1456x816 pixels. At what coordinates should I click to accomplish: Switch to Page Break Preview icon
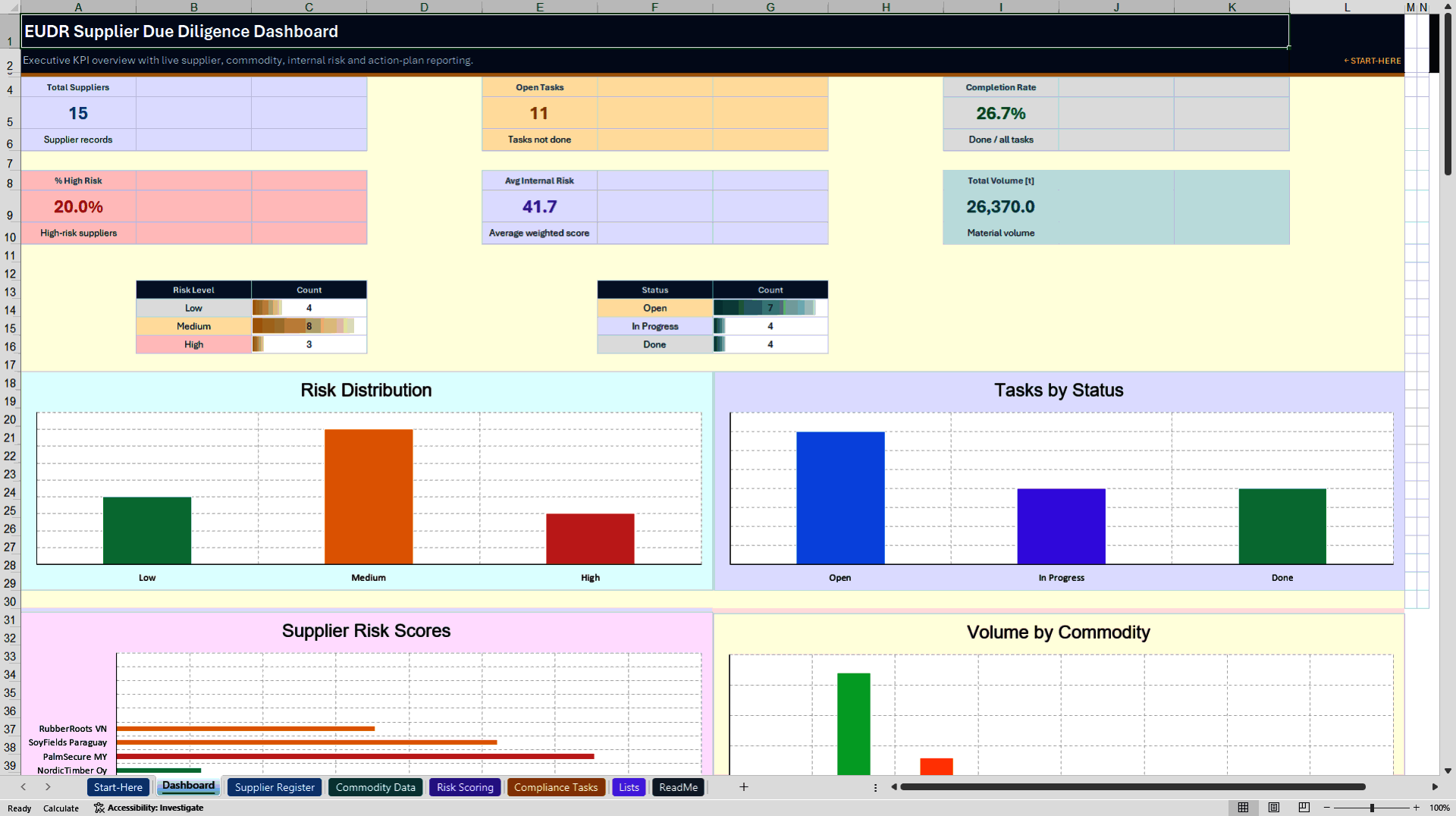tap(1304, 808)
